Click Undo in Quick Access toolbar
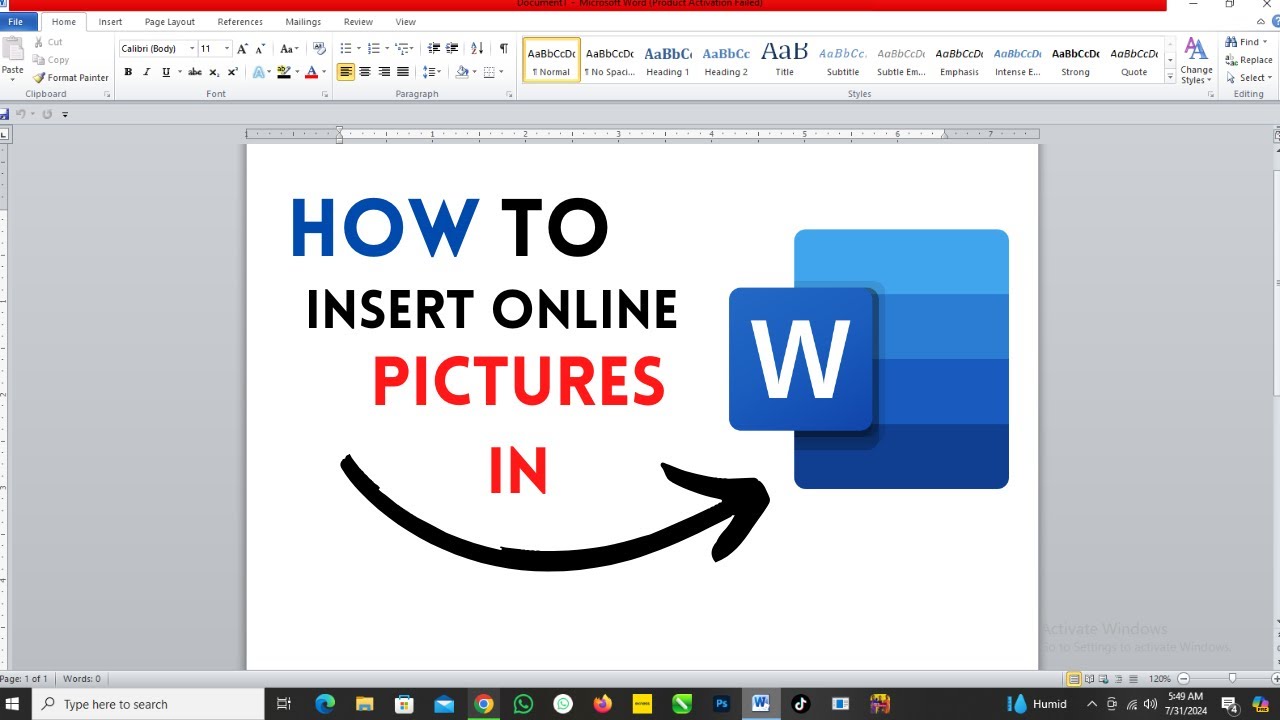This screenshot has width=1280, height=720. (x=20, y=114)
